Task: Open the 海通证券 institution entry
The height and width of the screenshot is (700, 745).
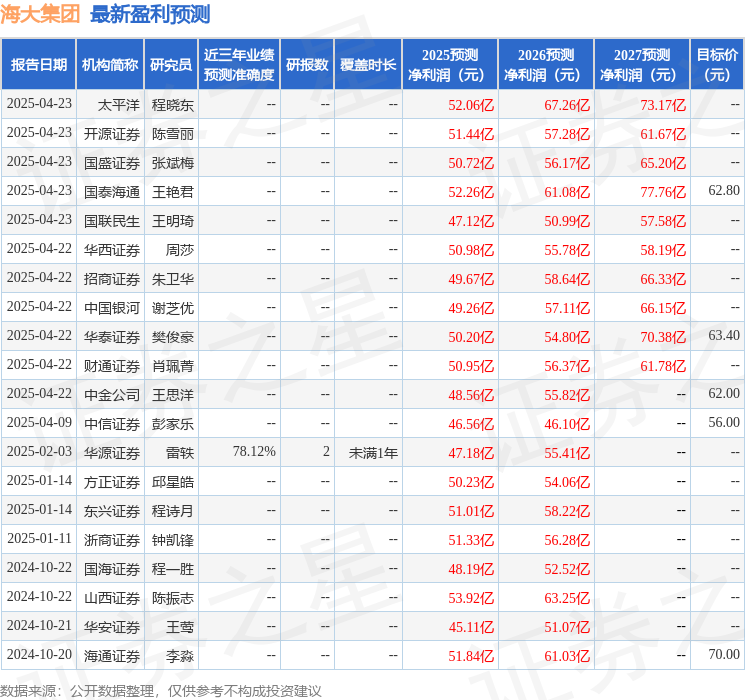Action: [x=111, y=655]
